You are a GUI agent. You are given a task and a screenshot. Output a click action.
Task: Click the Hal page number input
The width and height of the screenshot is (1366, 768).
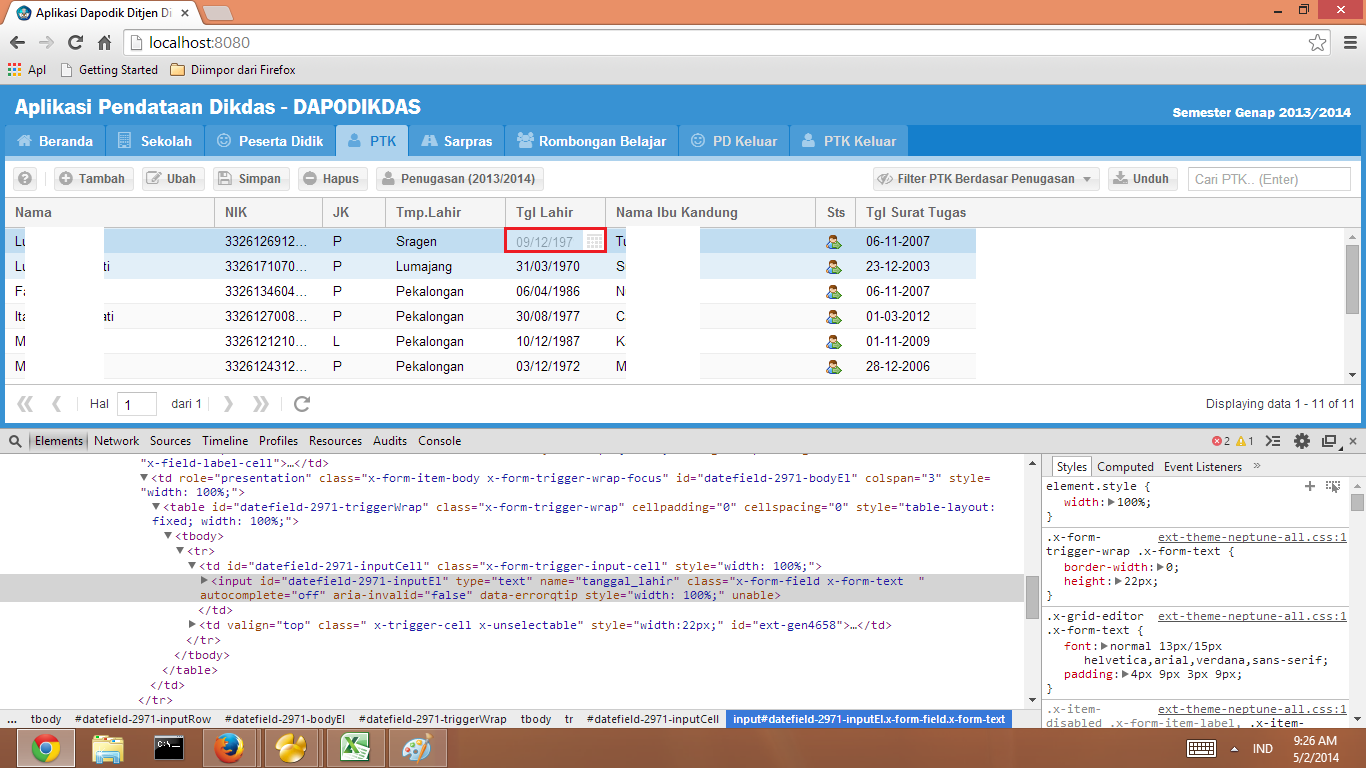(x=137, y=404)
